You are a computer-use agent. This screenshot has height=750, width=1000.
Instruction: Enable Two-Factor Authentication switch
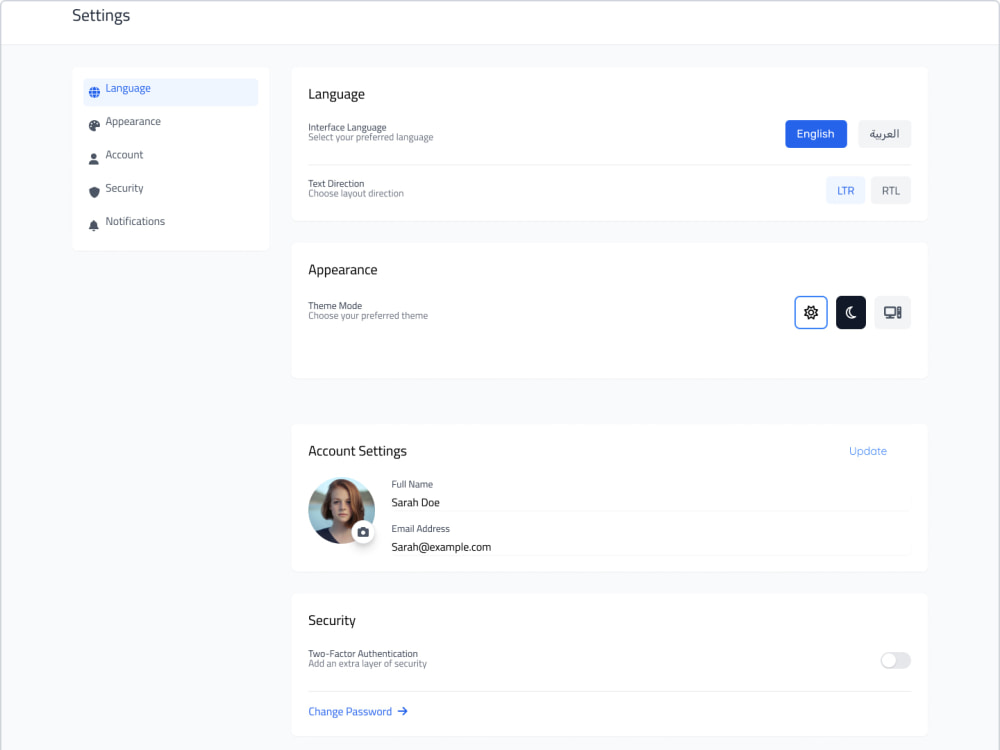[895, 661]
